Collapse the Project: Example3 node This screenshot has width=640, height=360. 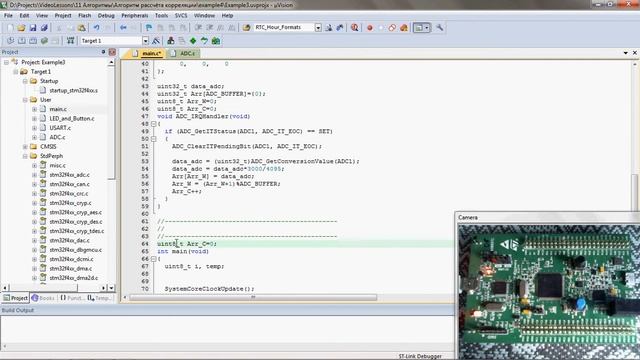[x=7, y=62]
